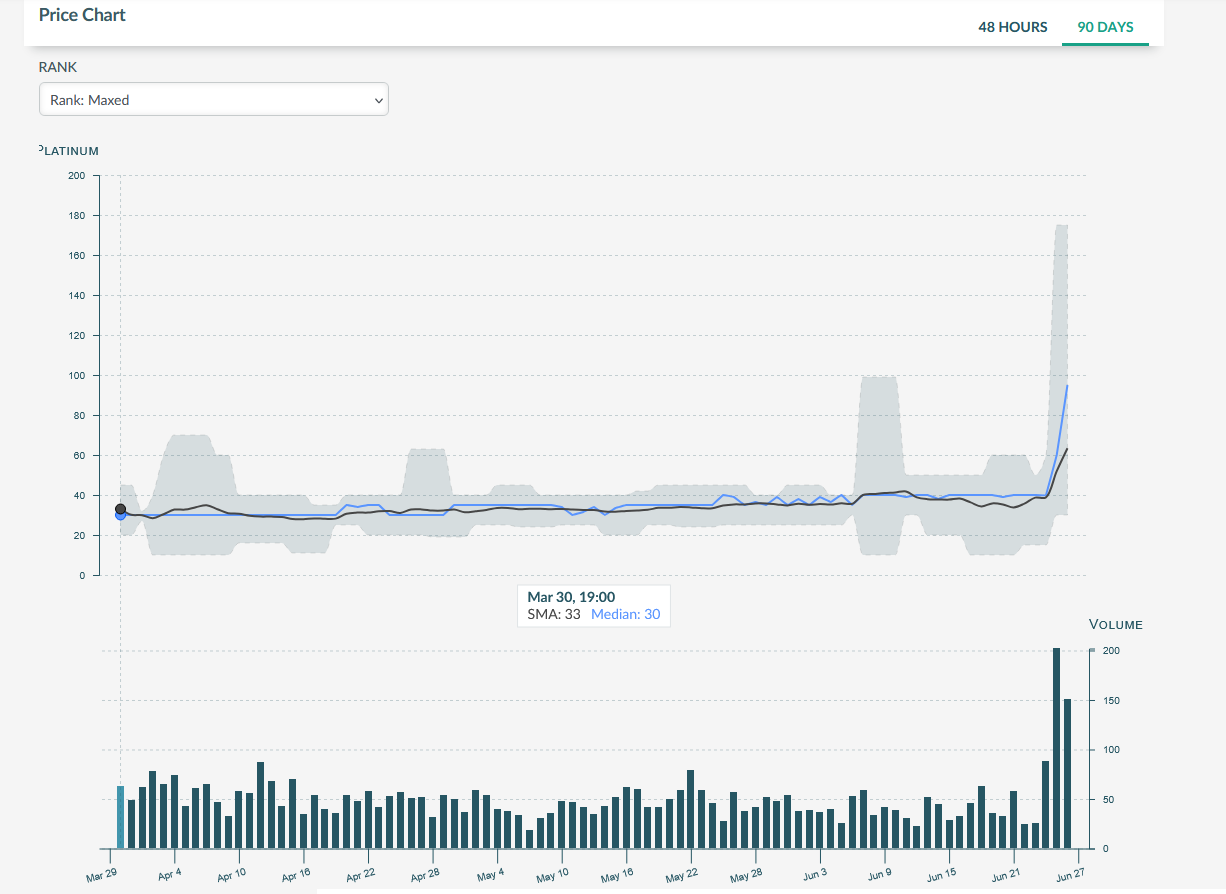The image size is (1226, 894).
Task: Click the 'May 28' date axis label
Action: coord(745,877)
